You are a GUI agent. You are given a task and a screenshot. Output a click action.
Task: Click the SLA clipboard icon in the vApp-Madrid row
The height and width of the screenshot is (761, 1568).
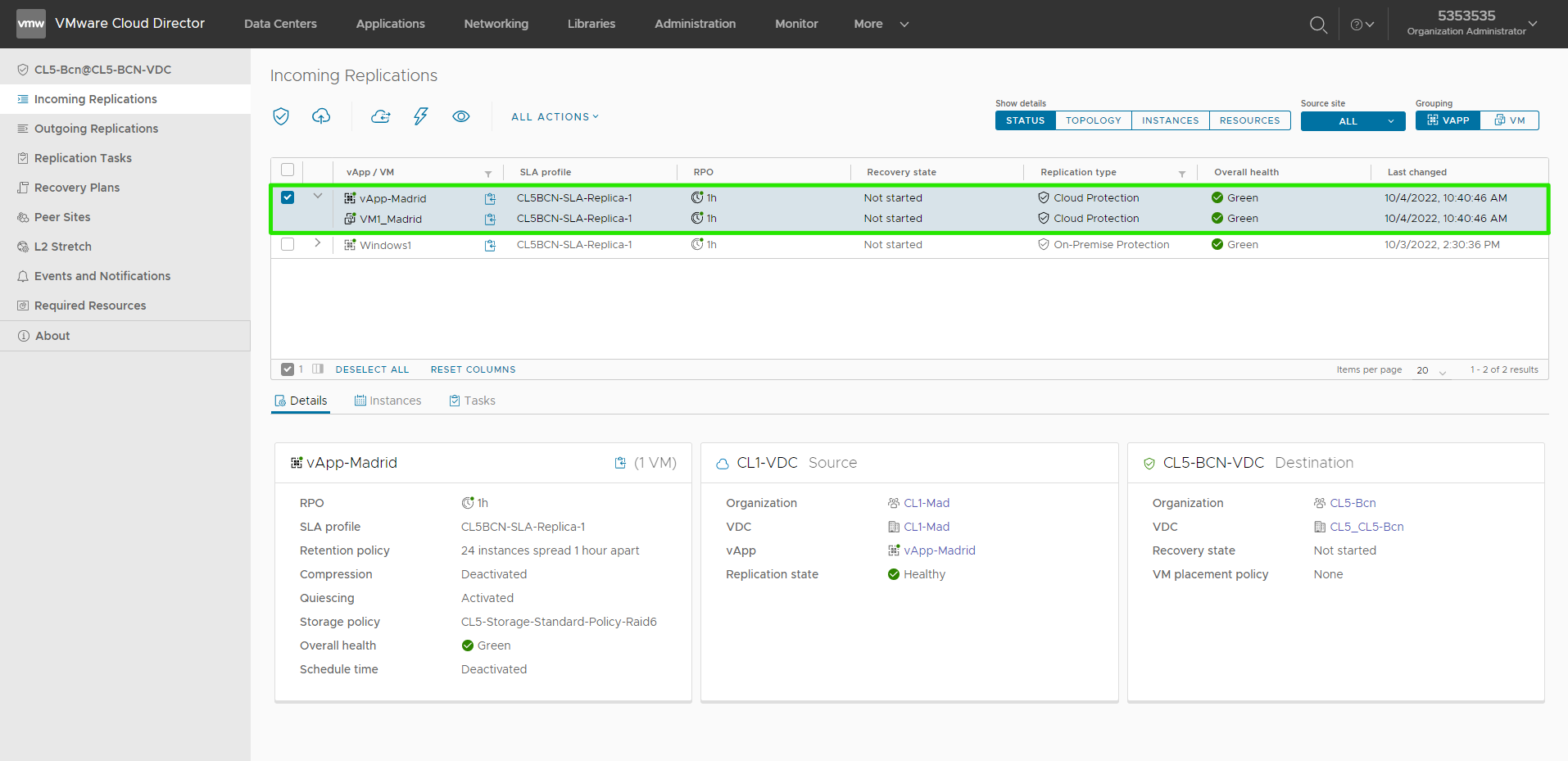click(490, 198)
